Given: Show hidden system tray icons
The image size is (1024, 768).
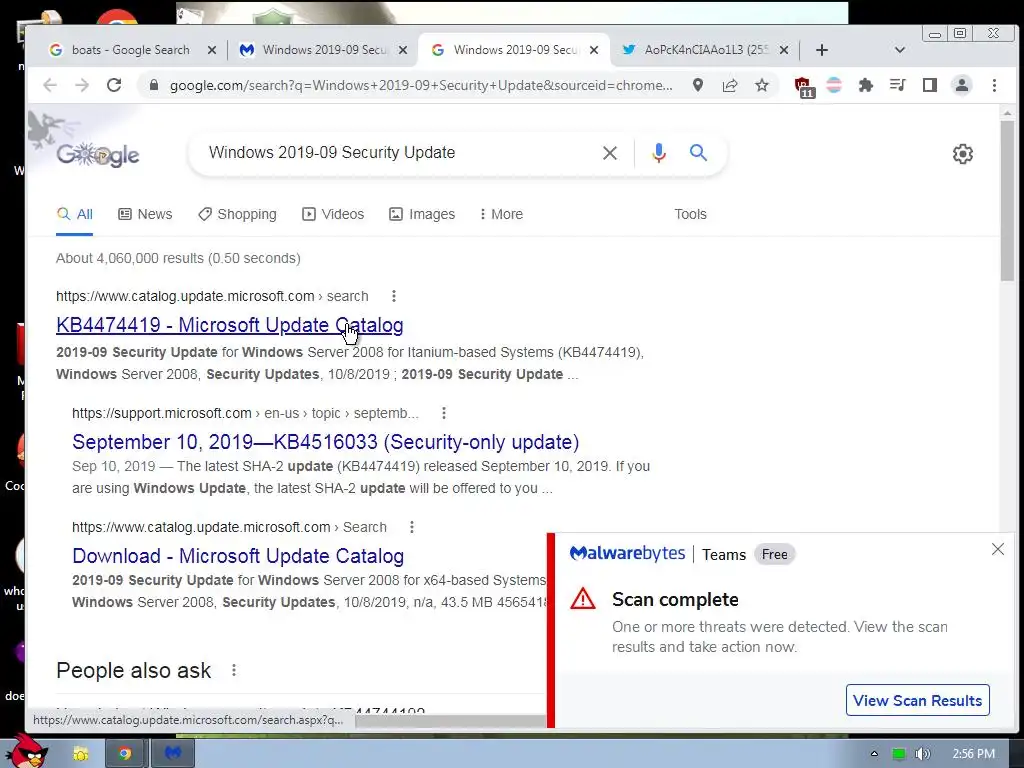Looking at the screenshot, I should click(x=874, y=754).
